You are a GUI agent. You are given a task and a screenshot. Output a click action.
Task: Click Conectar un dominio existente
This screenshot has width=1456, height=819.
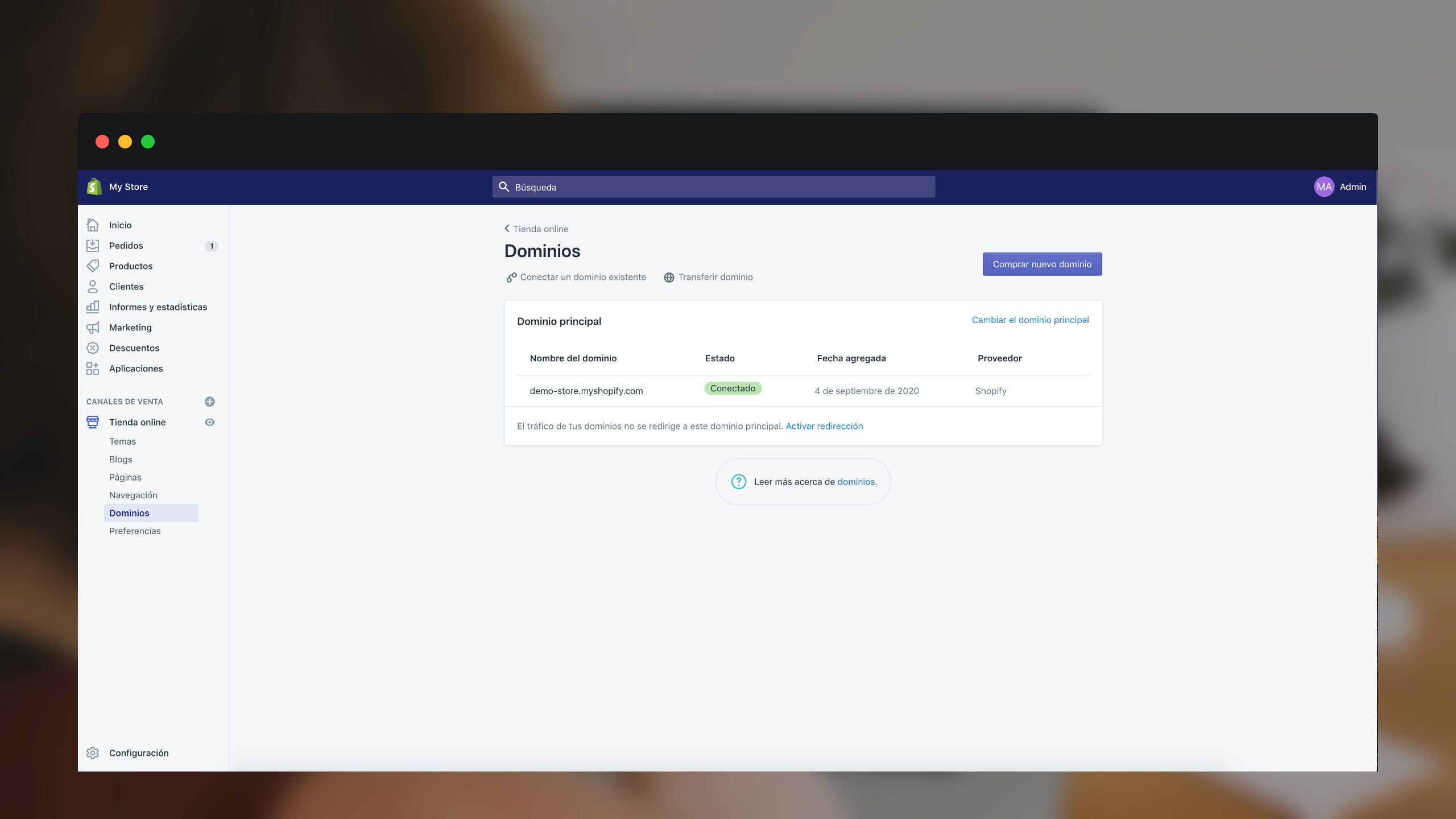583,277
